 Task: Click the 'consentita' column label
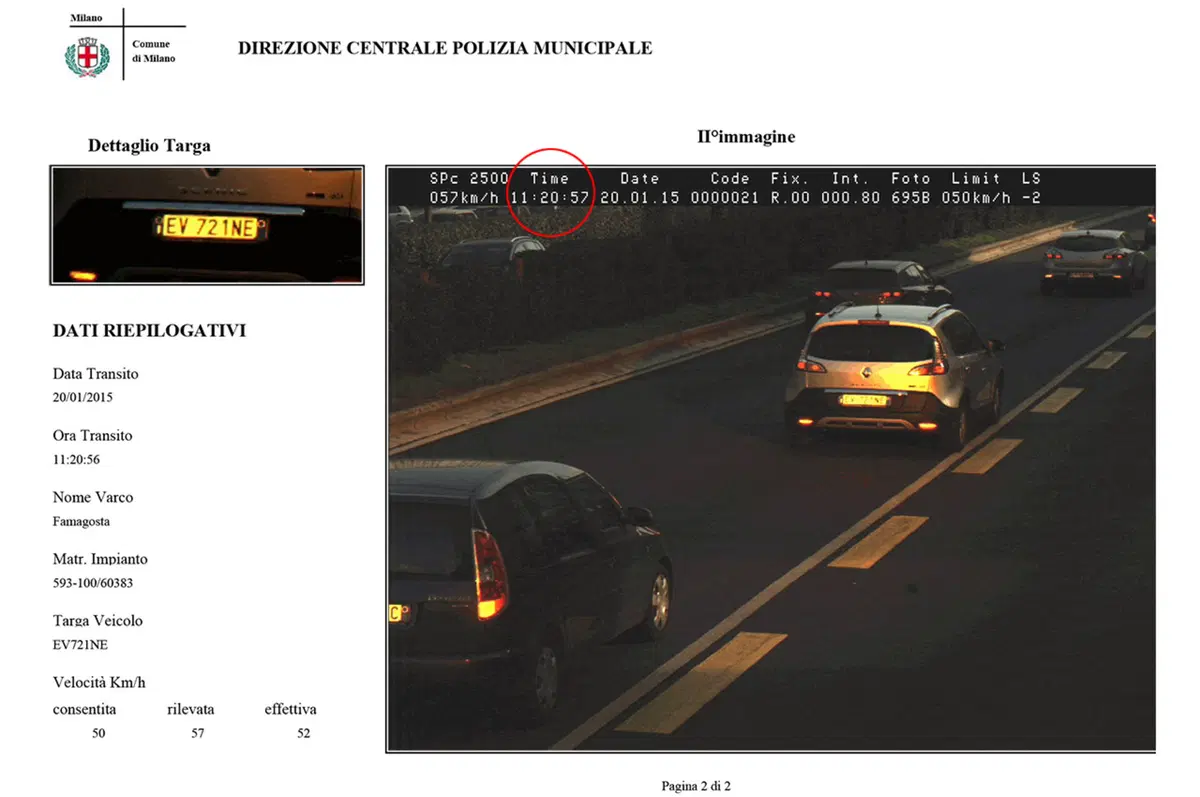click(x=85, y=710)
